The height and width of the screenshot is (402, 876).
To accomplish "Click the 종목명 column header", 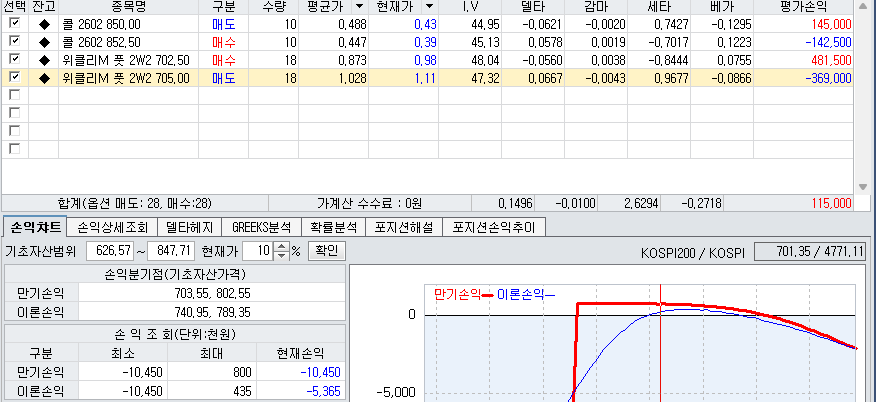I will pos(128,6).
